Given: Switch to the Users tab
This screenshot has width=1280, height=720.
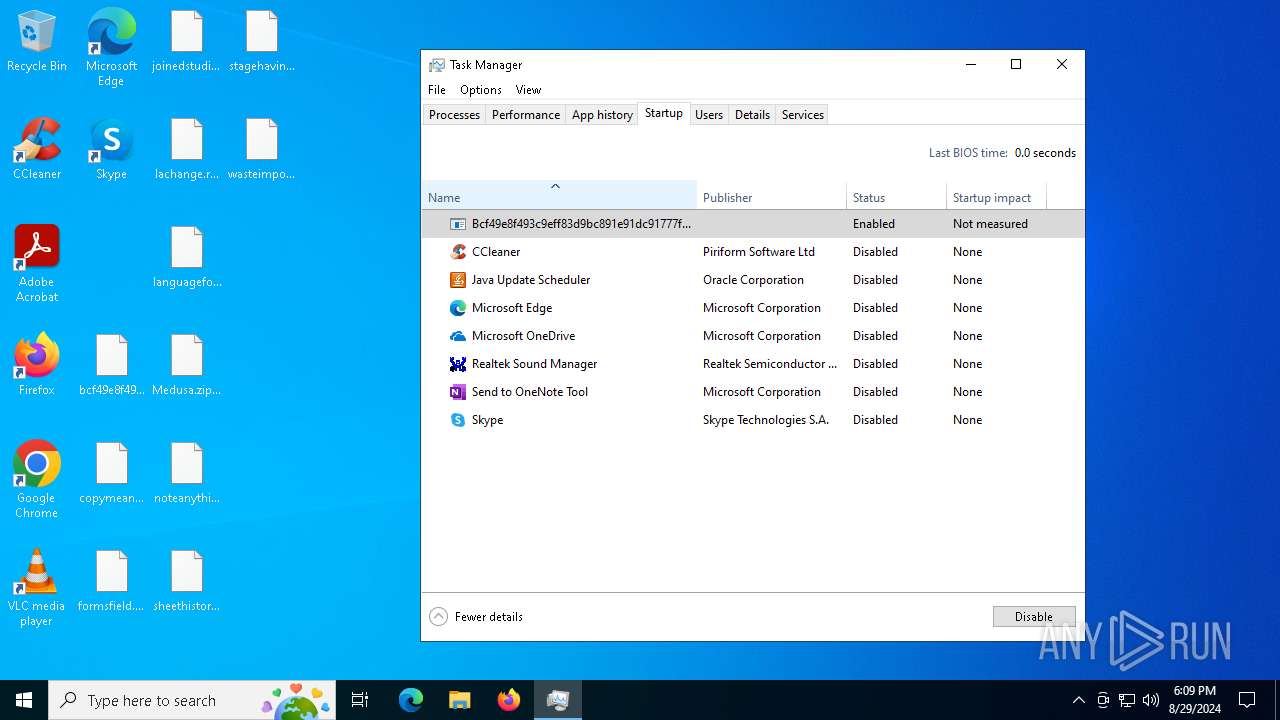Looking at the screenshot, I should [709, 115].
